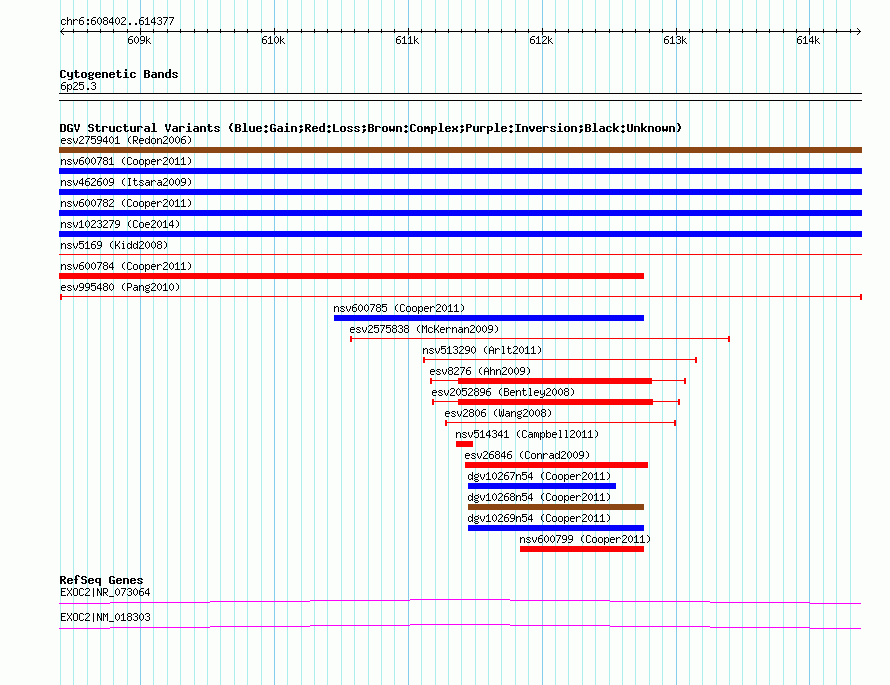
Task: Click the esv2806 (Wang2008) label
Action: pos(498,413)
